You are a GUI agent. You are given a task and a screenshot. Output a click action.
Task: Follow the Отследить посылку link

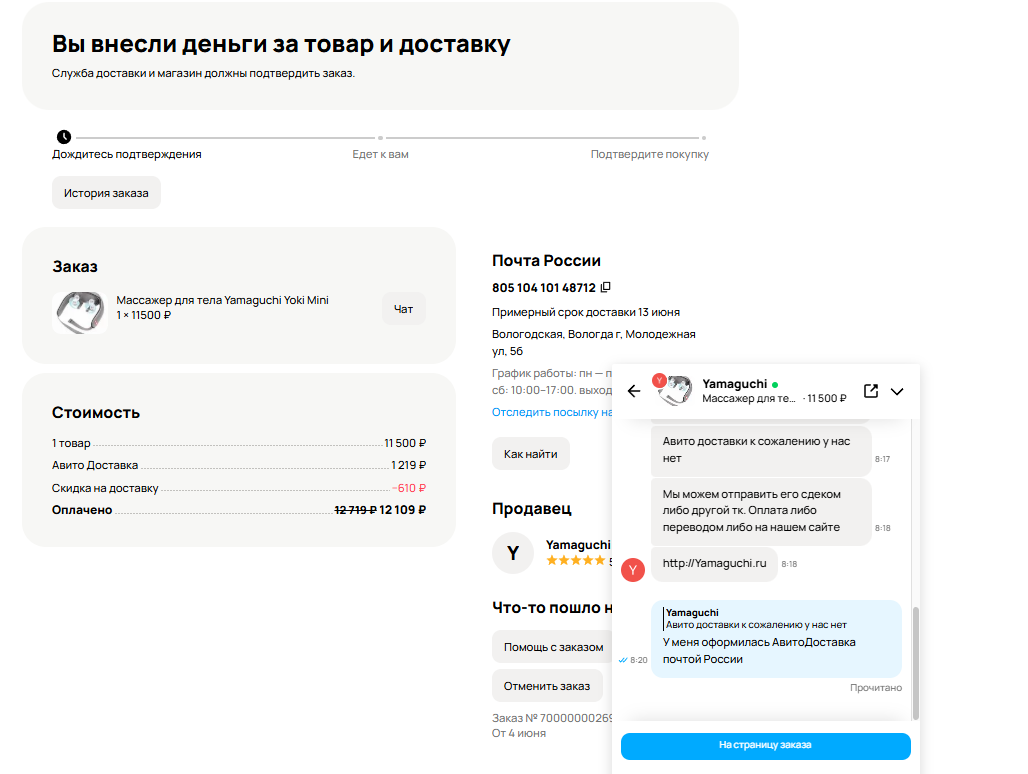(x=551, y=412)
